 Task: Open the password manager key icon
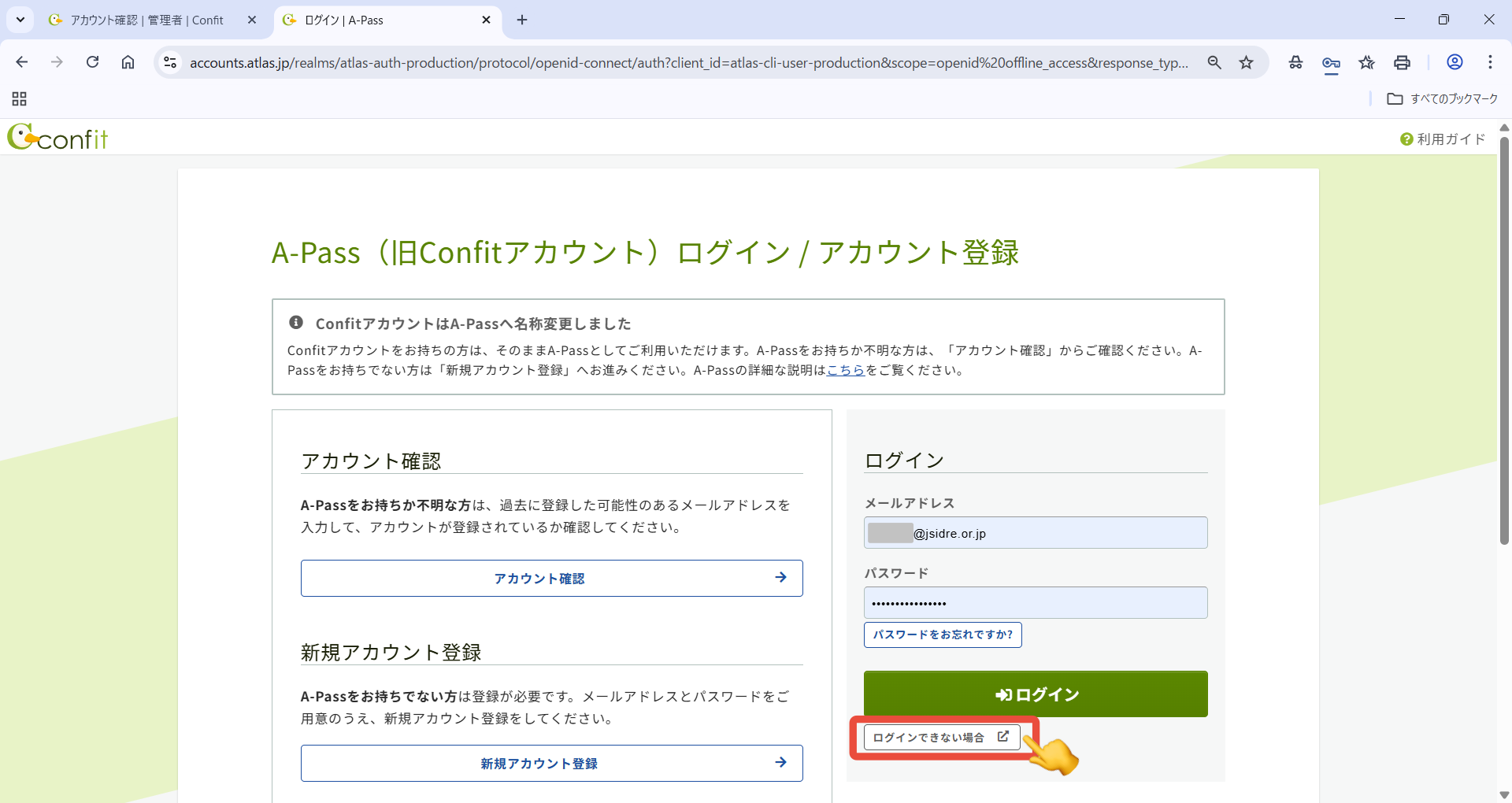click(1331, 63)
